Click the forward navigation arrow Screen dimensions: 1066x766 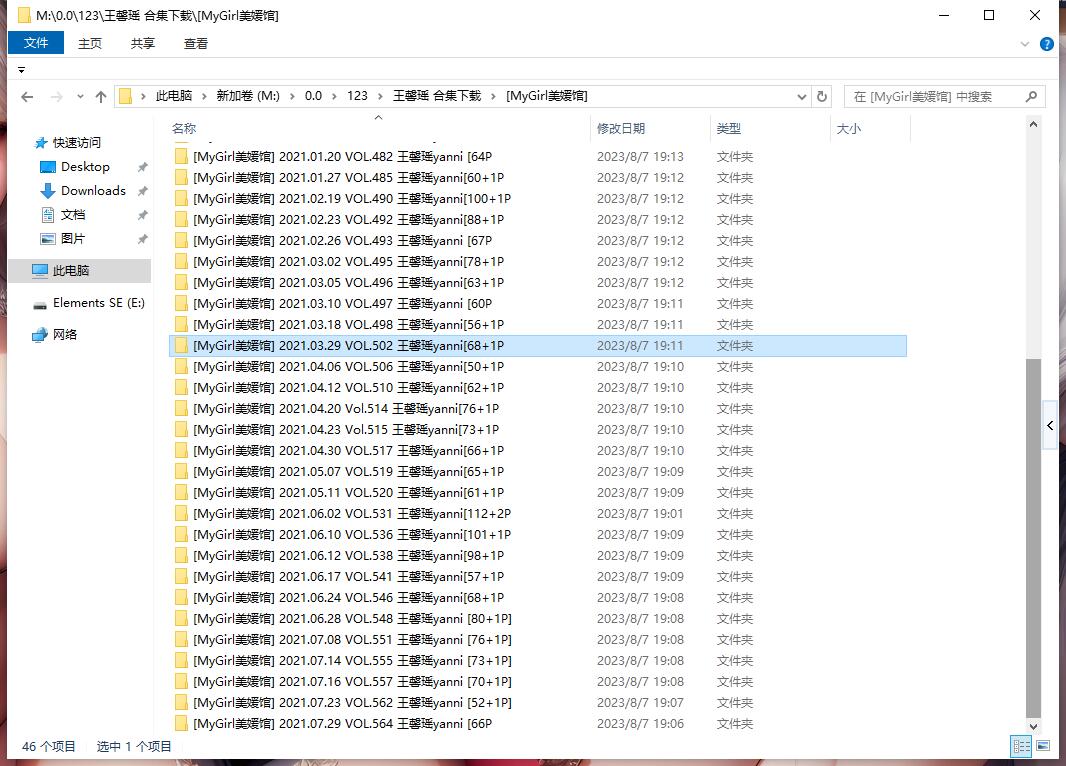[x=57, y=97]
